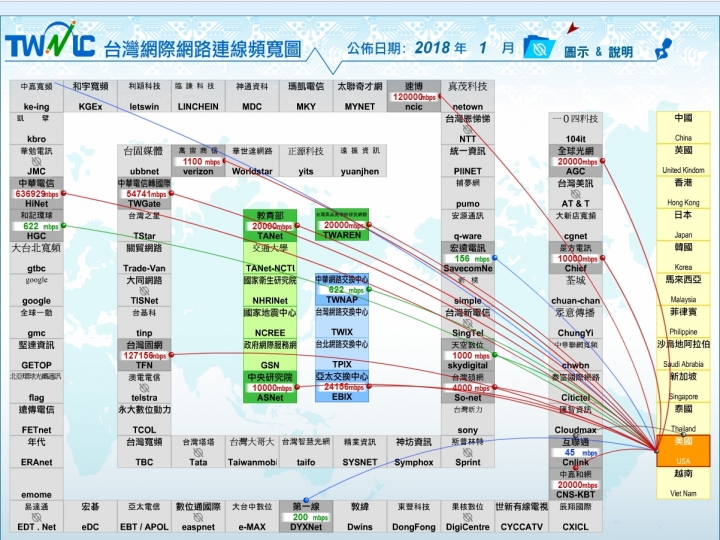Select the GSN government network cell
The height and width of the screenshot is (540, 720).
(x=270, y=355)
